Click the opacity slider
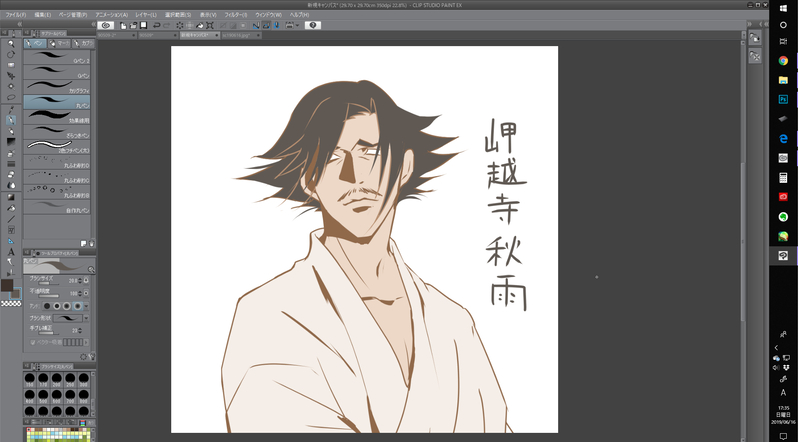This screenshot has height=442, width=800. point(49,296)
